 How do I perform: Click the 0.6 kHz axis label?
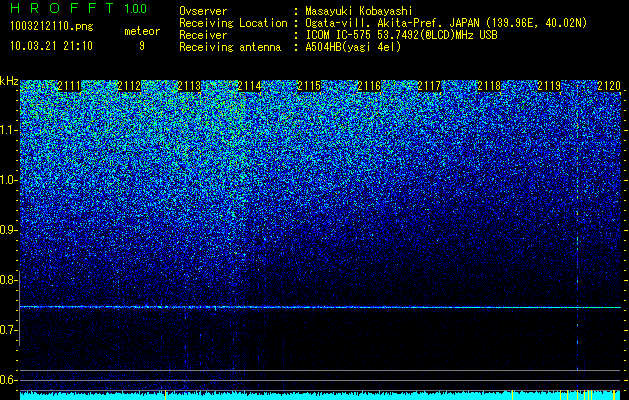click(x=7, y=380)
